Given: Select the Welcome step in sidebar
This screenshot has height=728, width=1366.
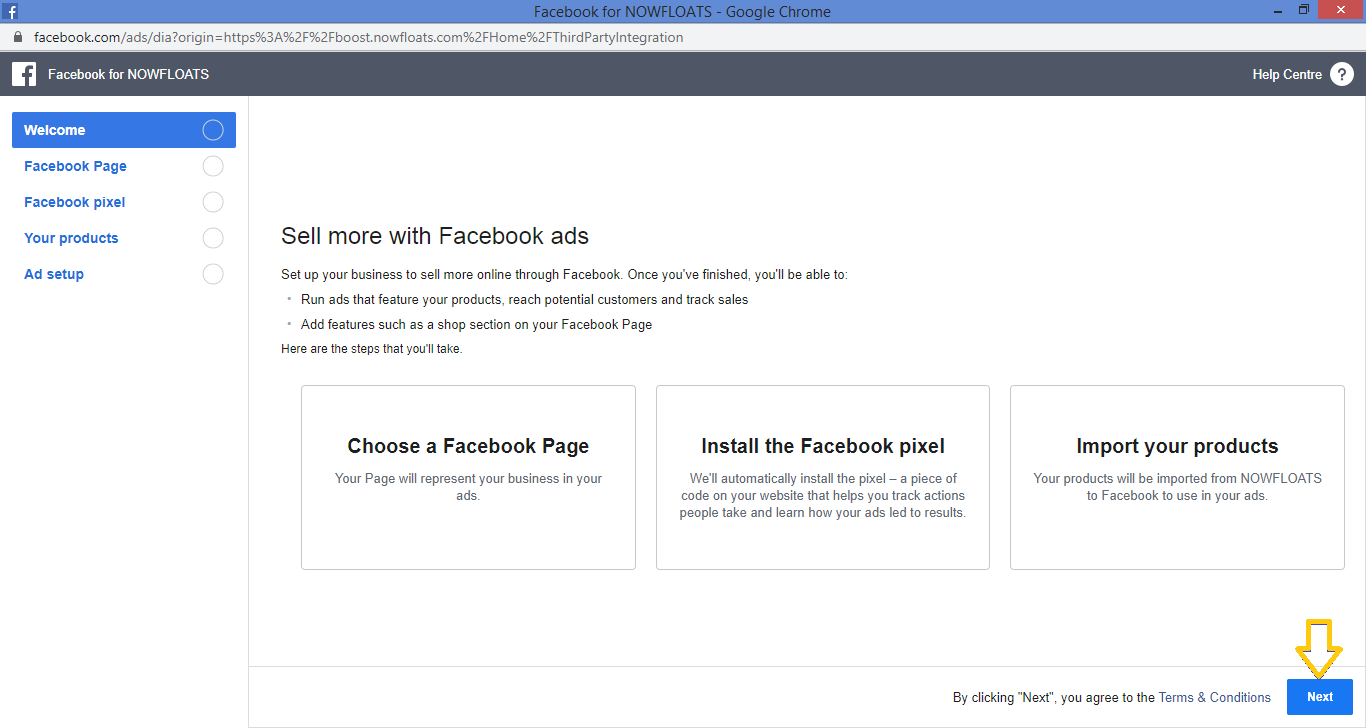Looking at the screenshot, I should click(124, 130).
